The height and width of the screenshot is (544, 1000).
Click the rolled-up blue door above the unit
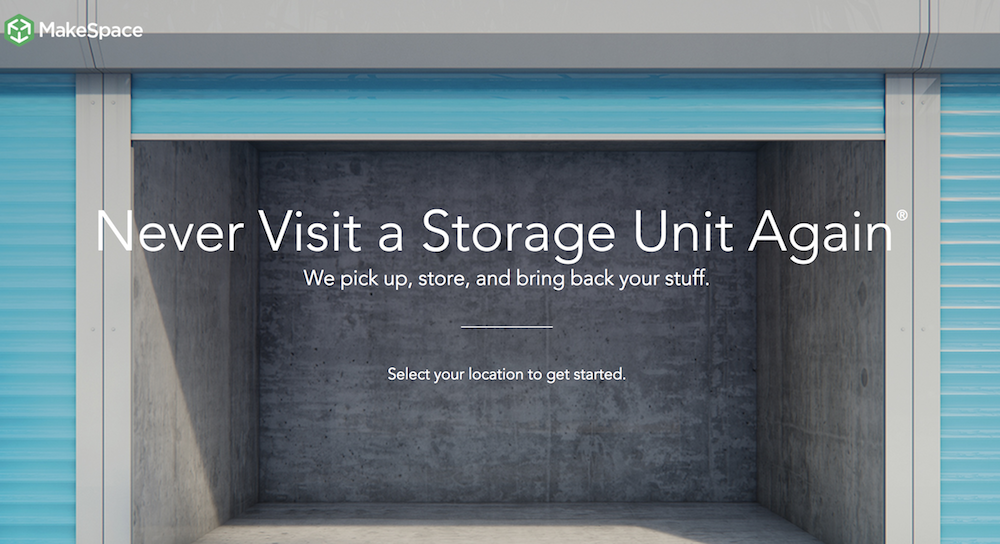click(508, 104)
